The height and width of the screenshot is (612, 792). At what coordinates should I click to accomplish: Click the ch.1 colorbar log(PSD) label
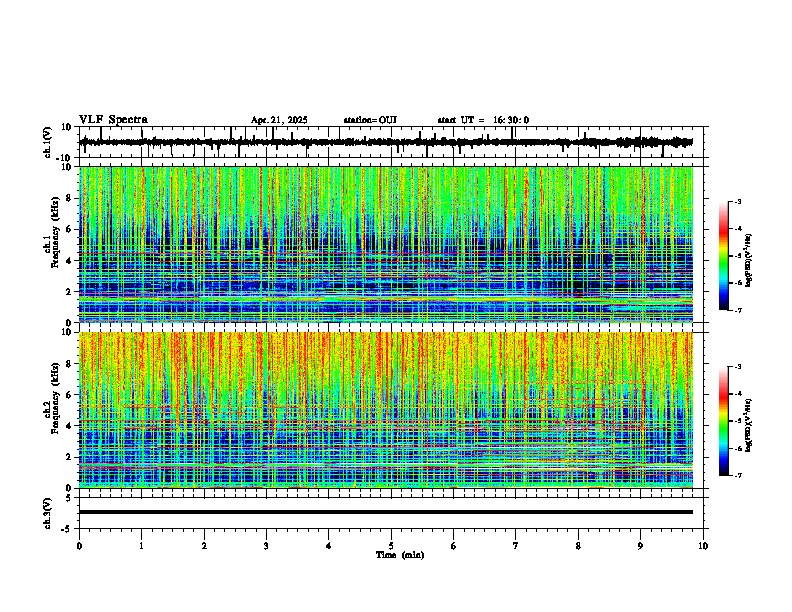point(749,260)
